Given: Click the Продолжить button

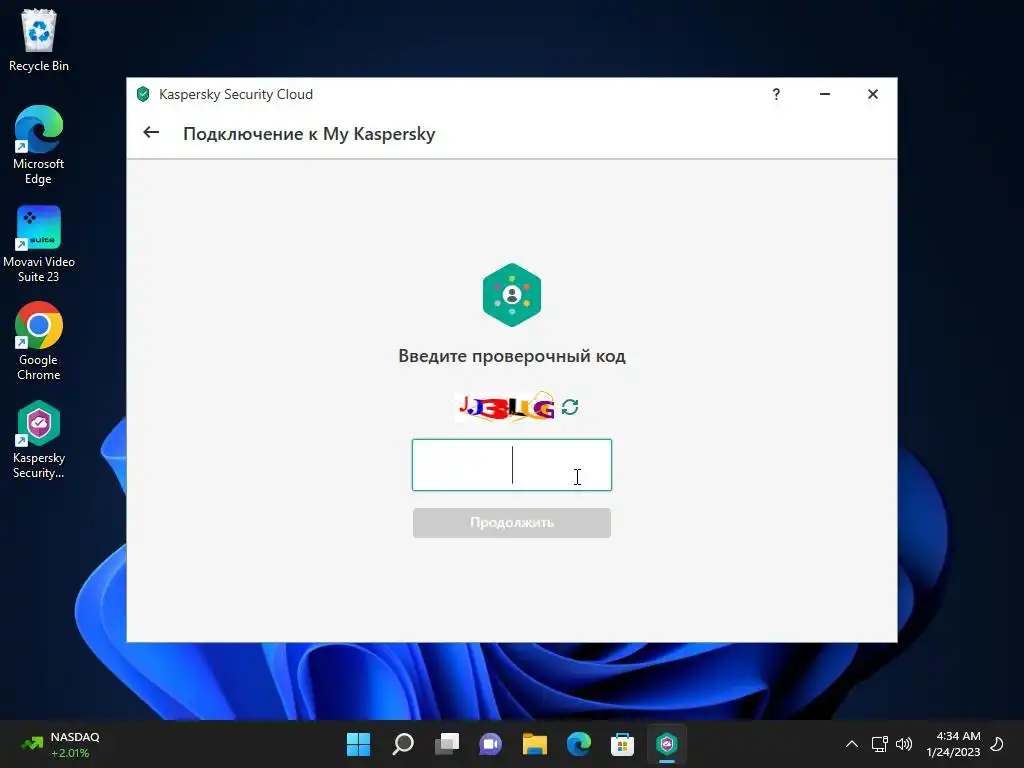Looking at the screenshot, I should [x=511, y=523].
